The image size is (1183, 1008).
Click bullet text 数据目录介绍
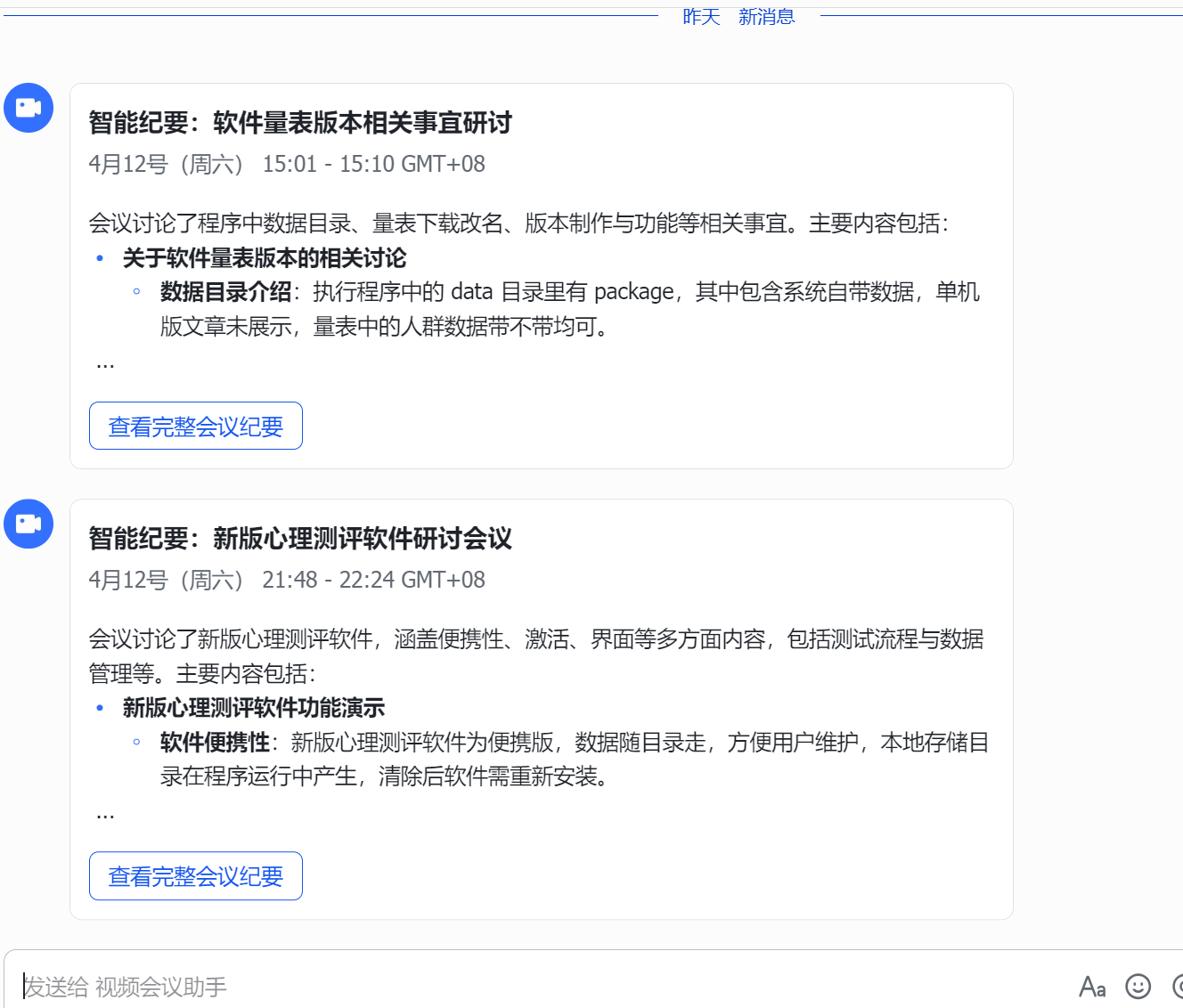pyautogui.click(x=225, y=292)
